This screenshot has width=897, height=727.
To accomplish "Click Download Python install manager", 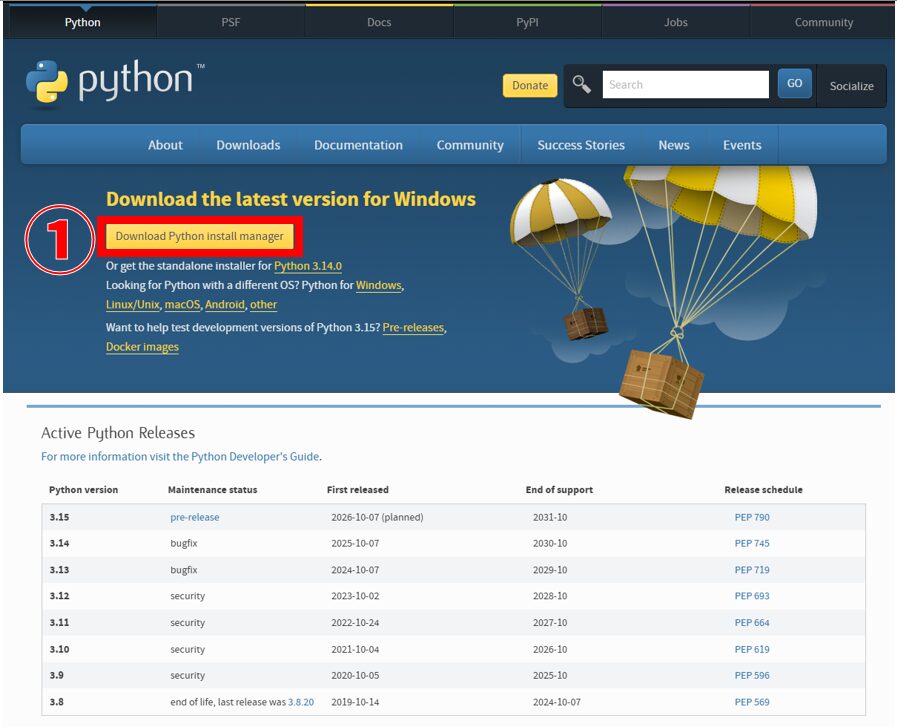I will point(199,237).
